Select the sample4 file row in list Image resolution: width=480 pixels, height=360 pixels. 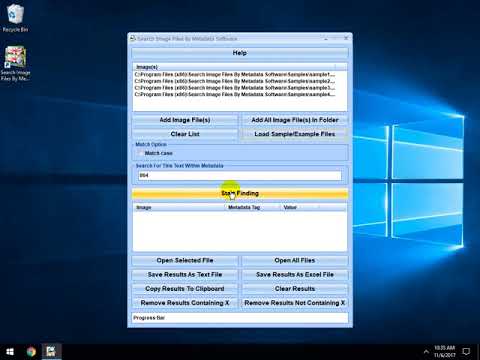235,95
